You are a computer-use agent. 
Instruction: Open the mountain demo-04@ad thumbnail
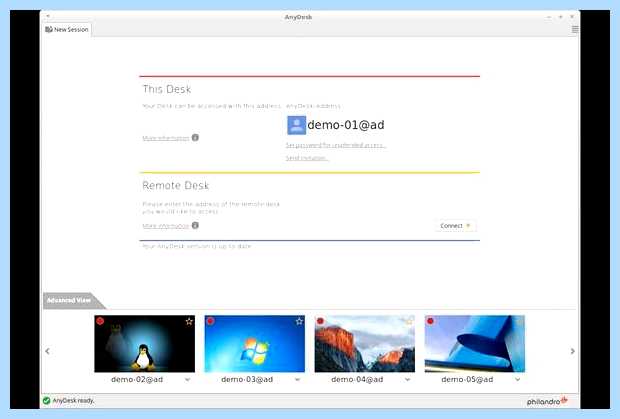tap(365, 344)
